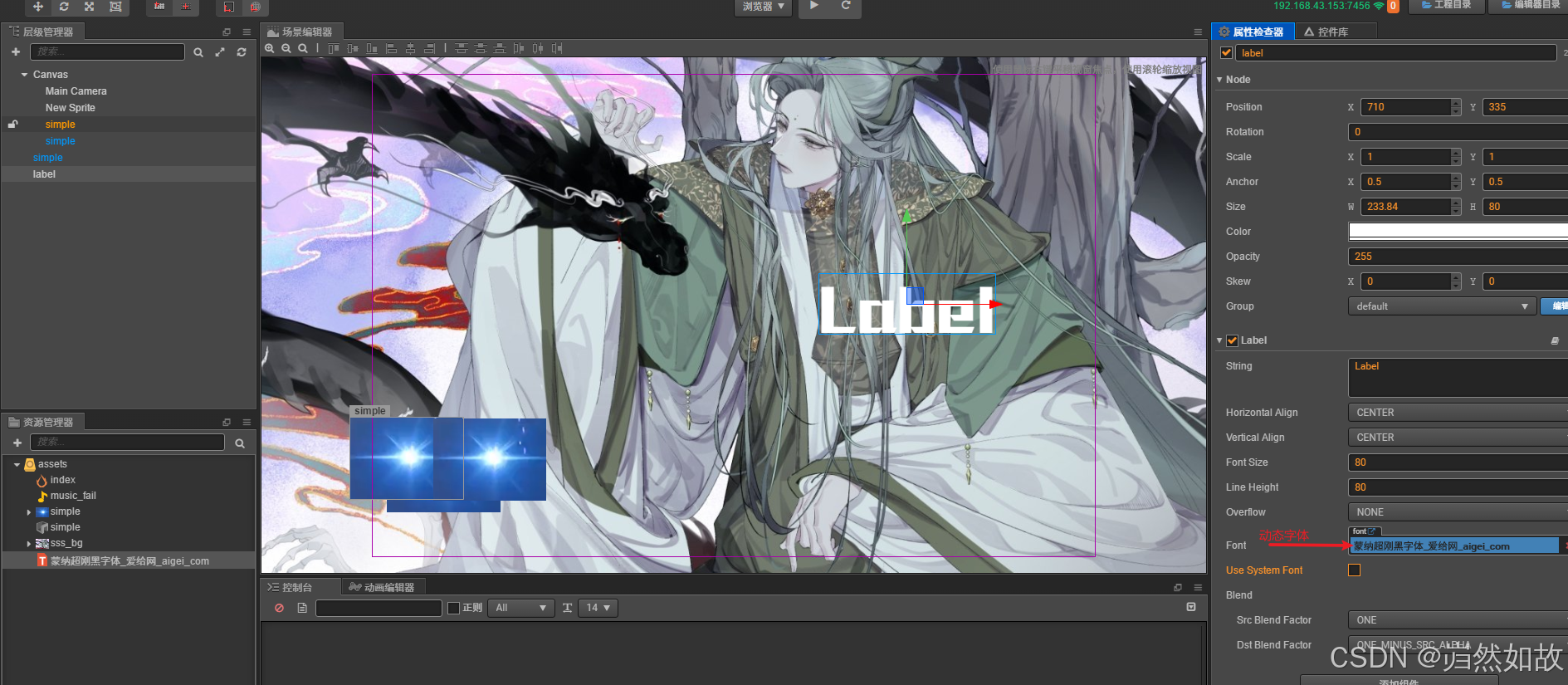Switch to the property inspector tab
This screenshot has height=685, width=1568.
[x=1253, y=32]
